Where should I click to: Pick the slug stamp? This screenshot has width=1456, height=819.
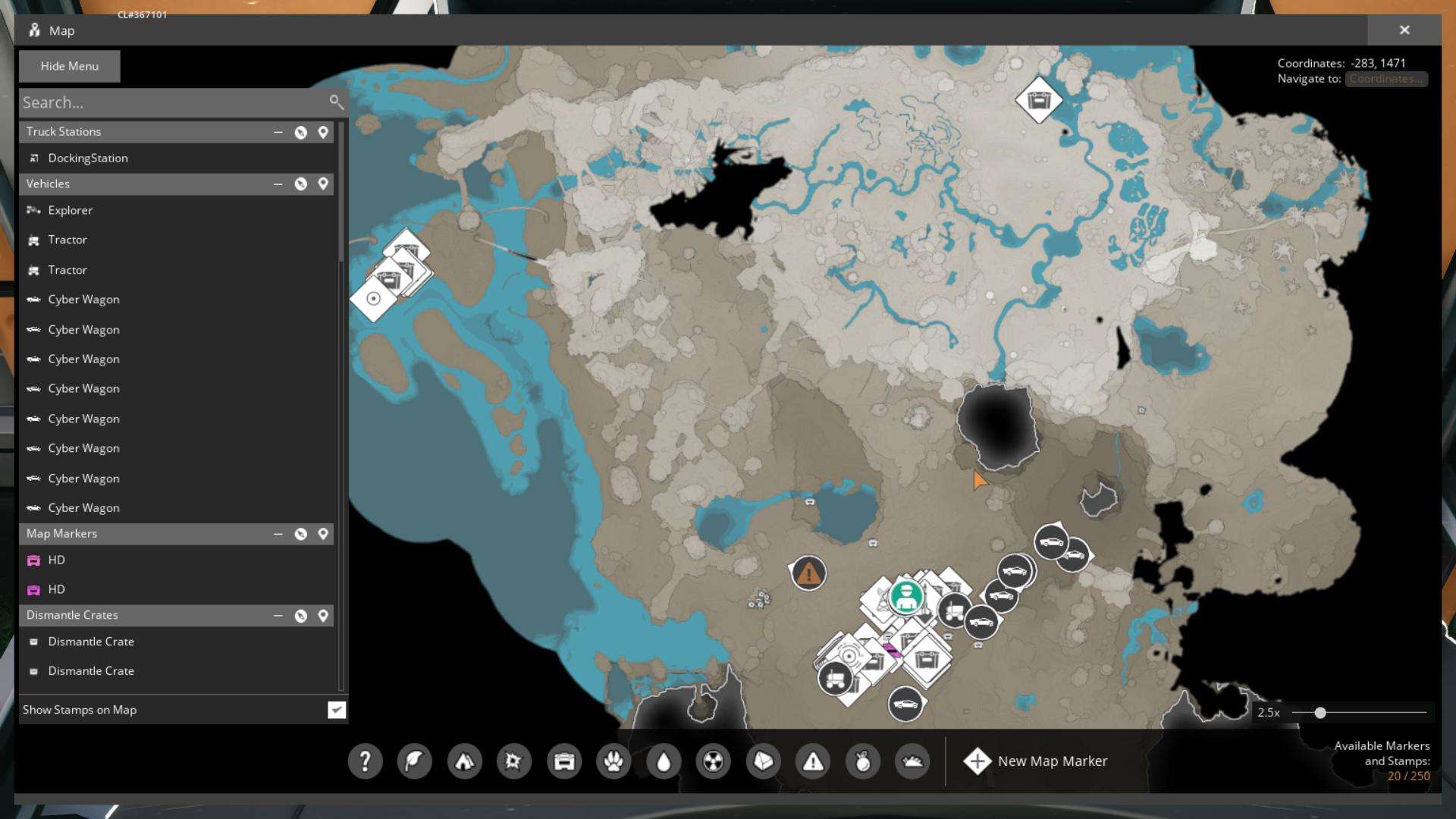[x=912, y=761]
